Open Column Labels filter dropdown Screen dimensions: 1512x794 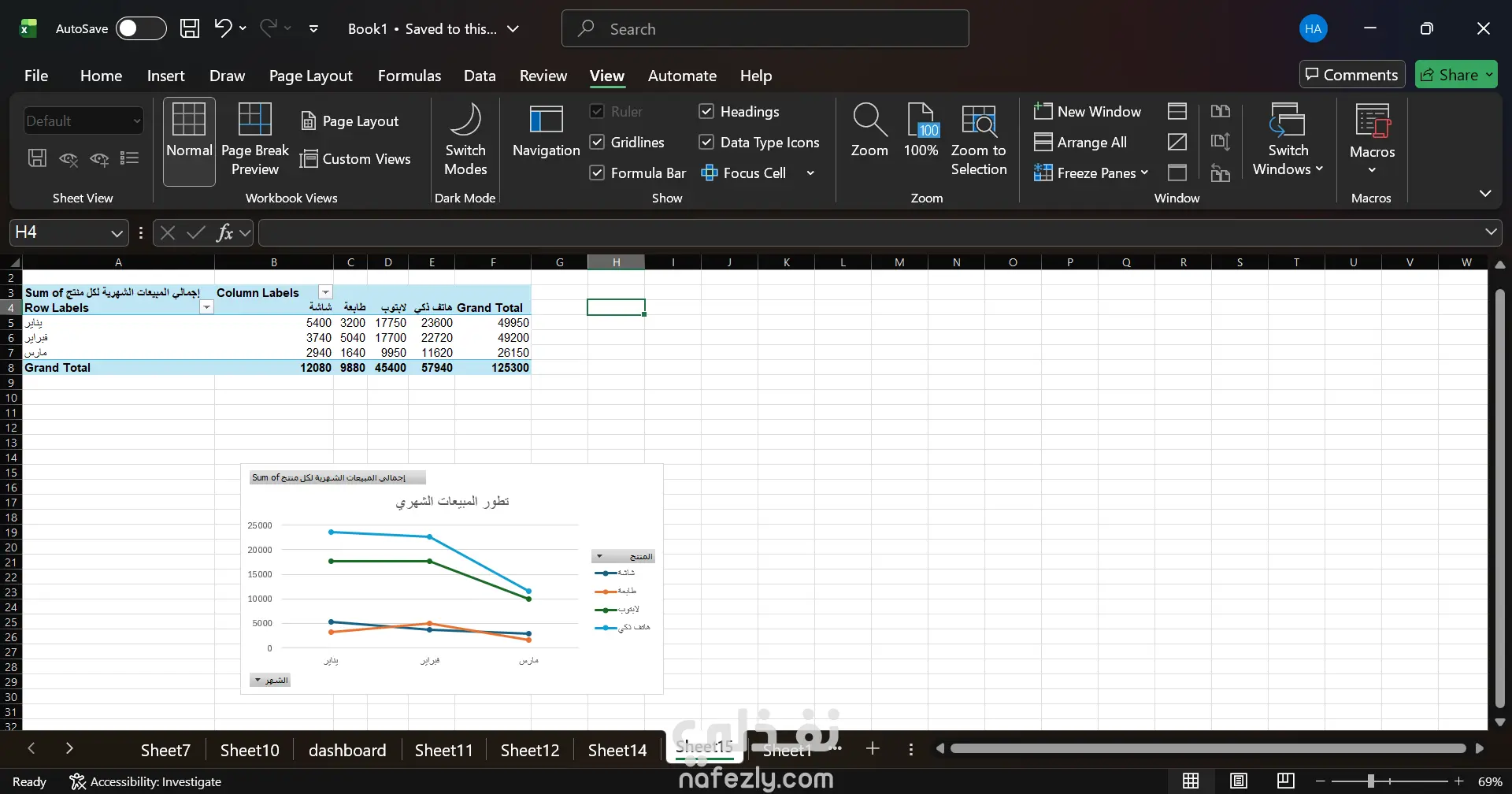(x=325, y=292)
